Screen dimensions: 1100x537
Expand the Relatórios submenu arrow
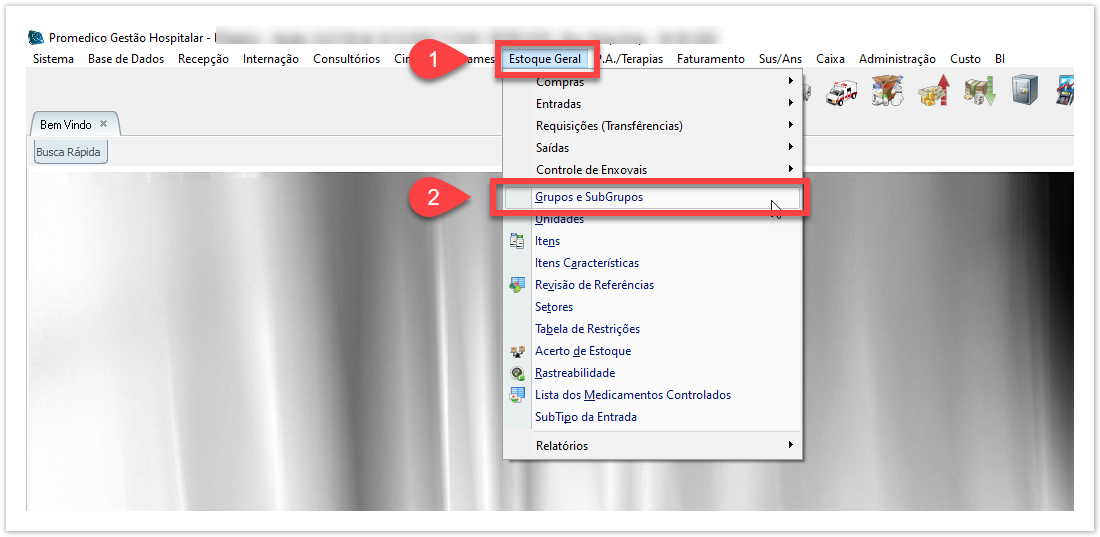click(790, 446)
